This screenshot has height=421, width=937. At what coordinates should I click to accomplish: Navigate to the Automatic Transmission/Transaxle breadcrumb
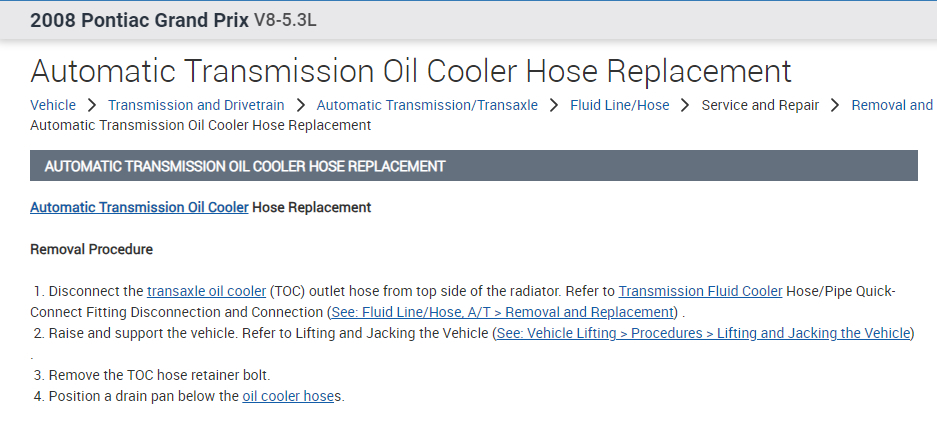pyautogui.click(x=427, y=105)
